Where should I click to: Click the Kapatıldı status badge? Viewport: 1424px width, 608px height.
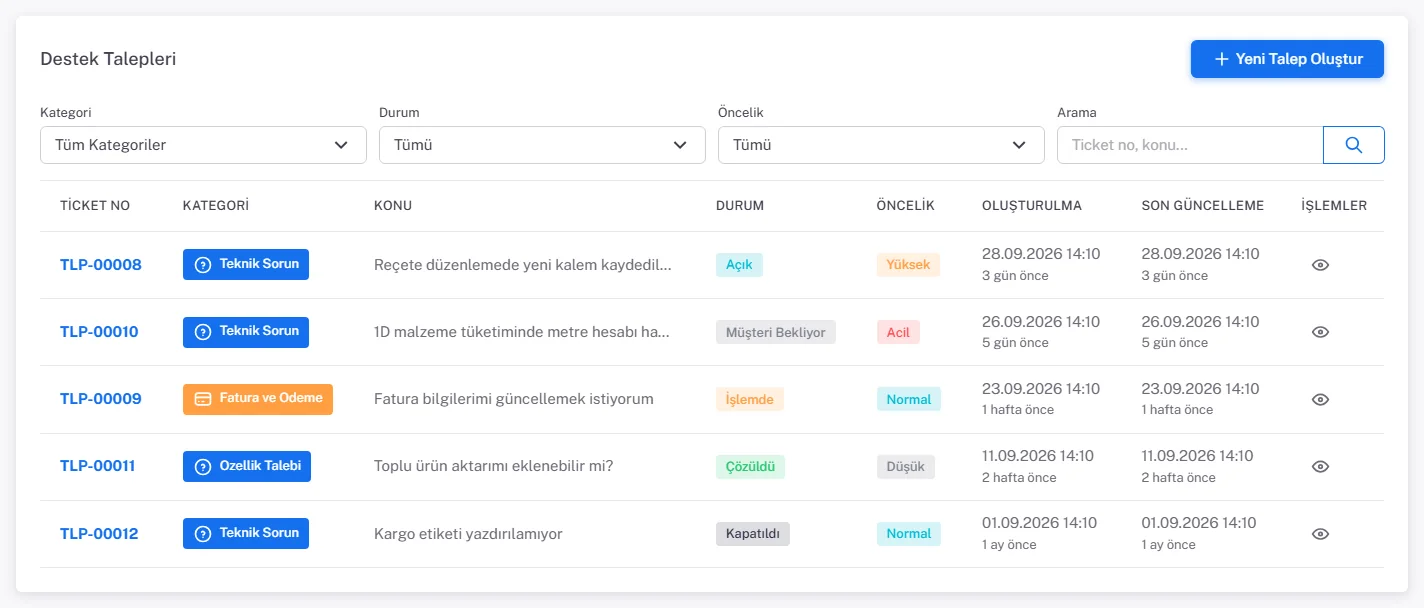[x=753, y=534]
